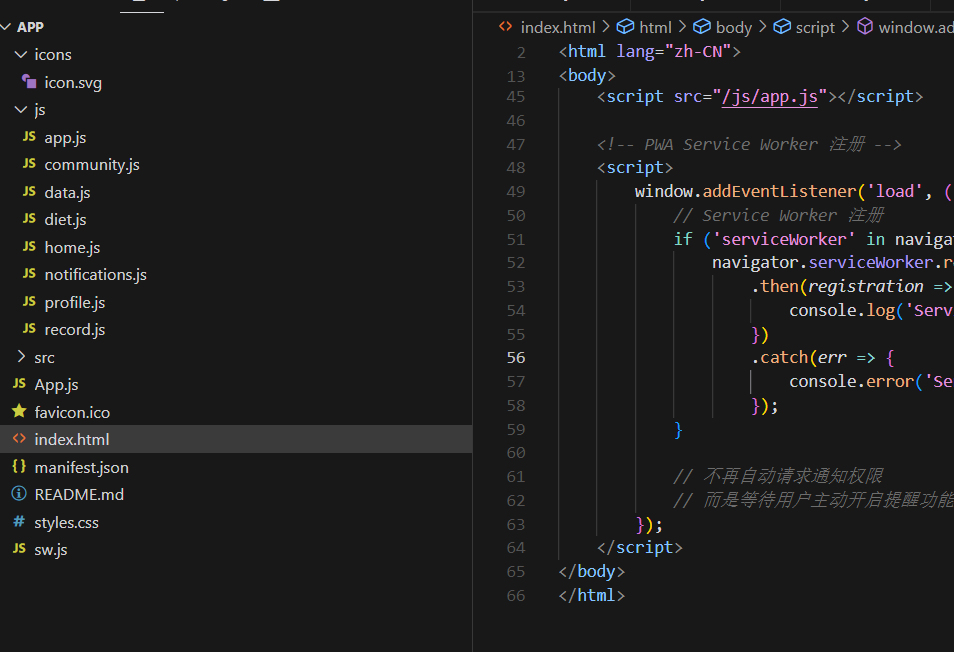This screenshot has width=954, height=652.
Task: Expand the src folder
Action: point(44,357)
